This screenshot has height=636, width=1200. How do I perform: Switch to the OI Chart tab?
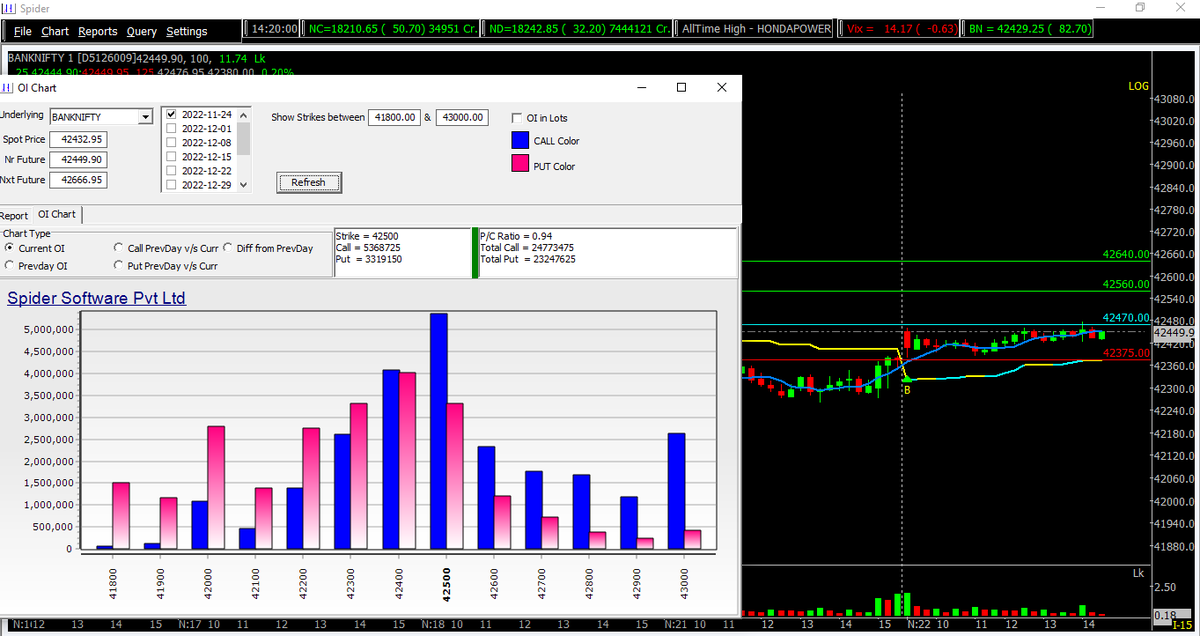pos(57,214)
